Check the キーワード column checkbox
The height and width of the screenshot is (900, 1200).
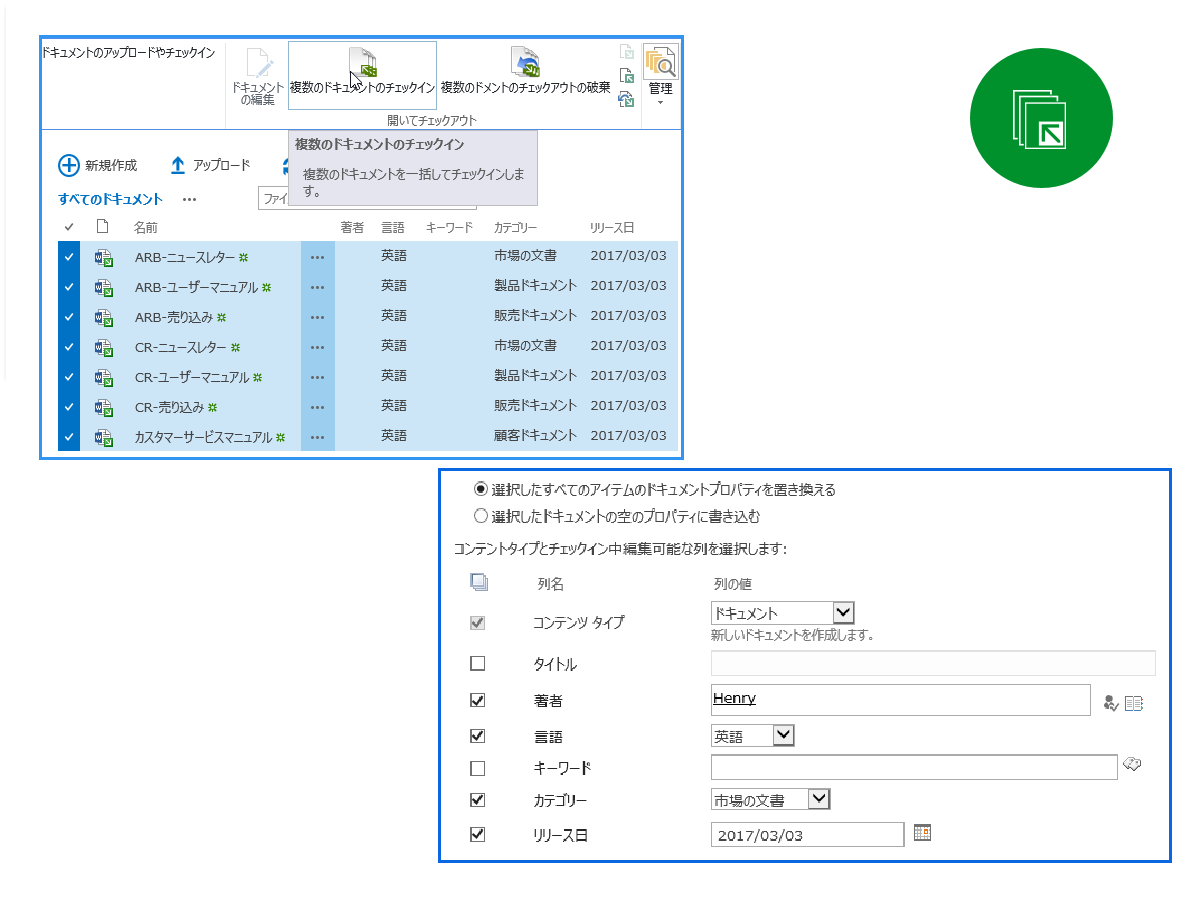point(478,768)
